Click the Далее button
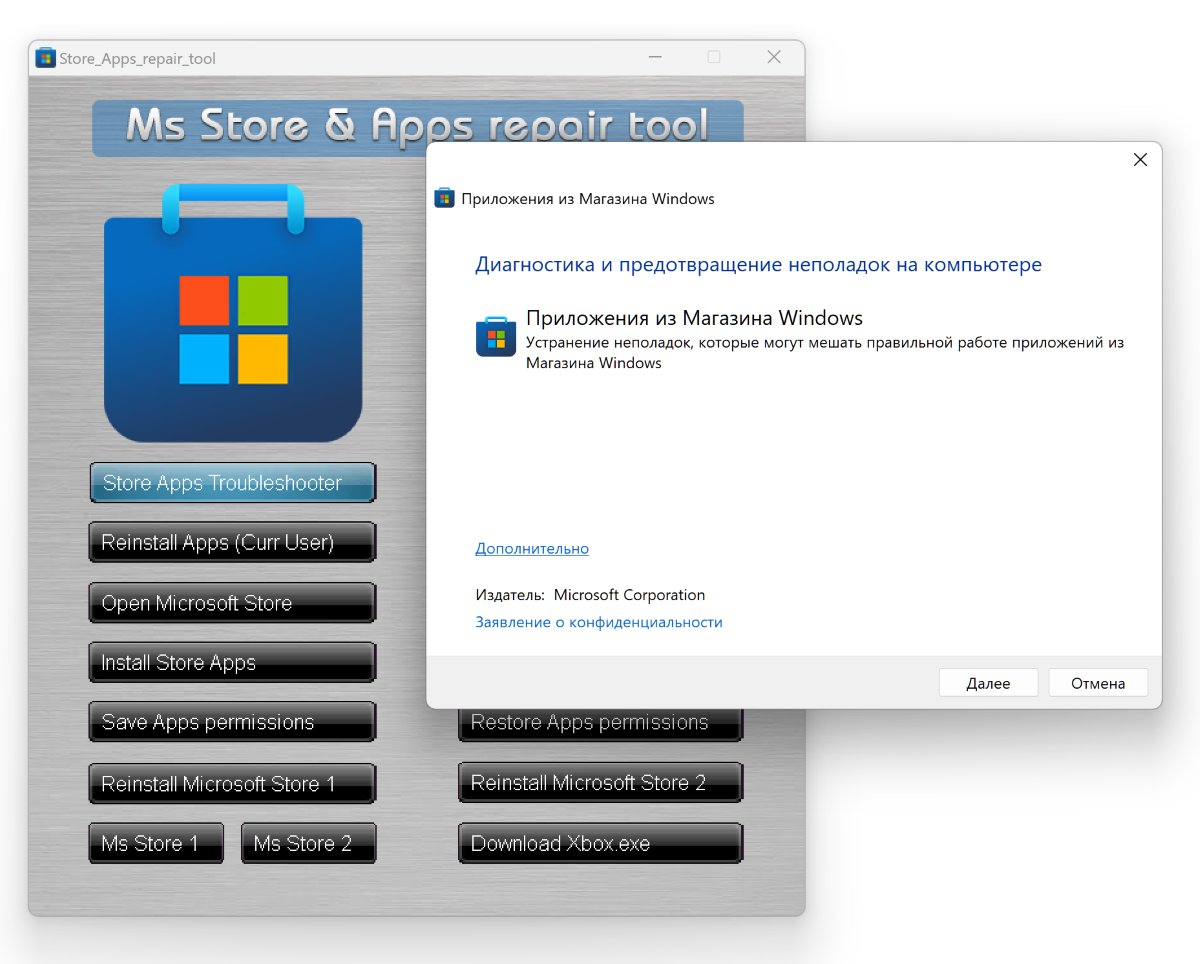This screenshot has width=1200, height=964. 988,683
